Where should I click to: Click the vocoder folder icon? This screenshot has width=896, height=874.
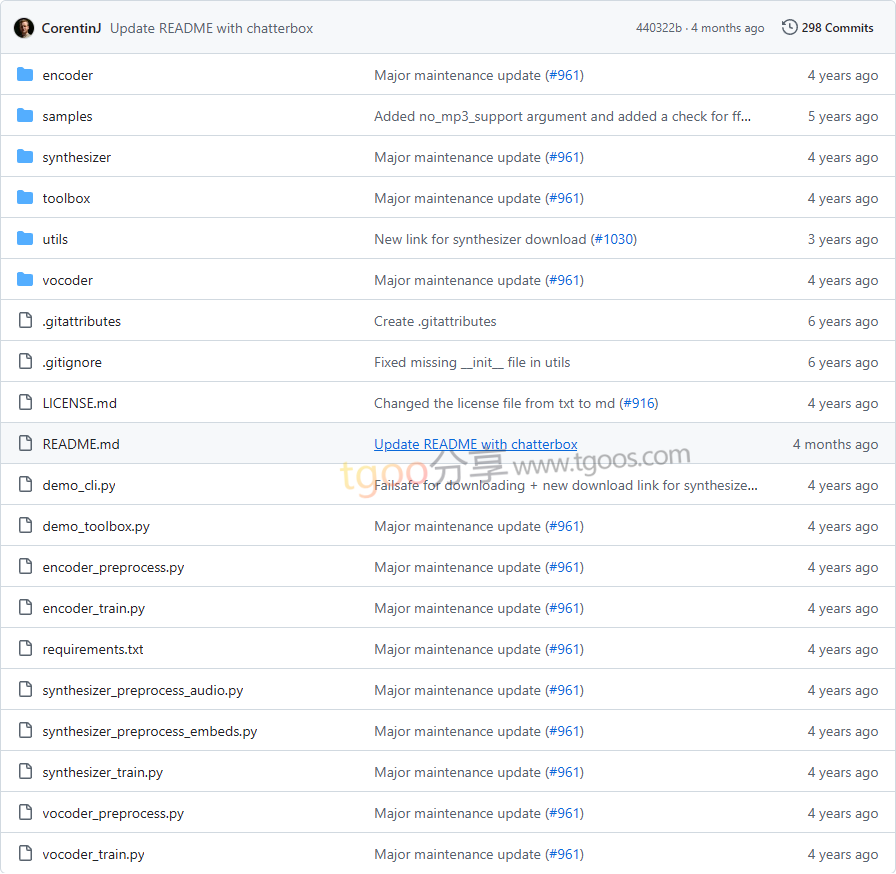coord(25,280)
